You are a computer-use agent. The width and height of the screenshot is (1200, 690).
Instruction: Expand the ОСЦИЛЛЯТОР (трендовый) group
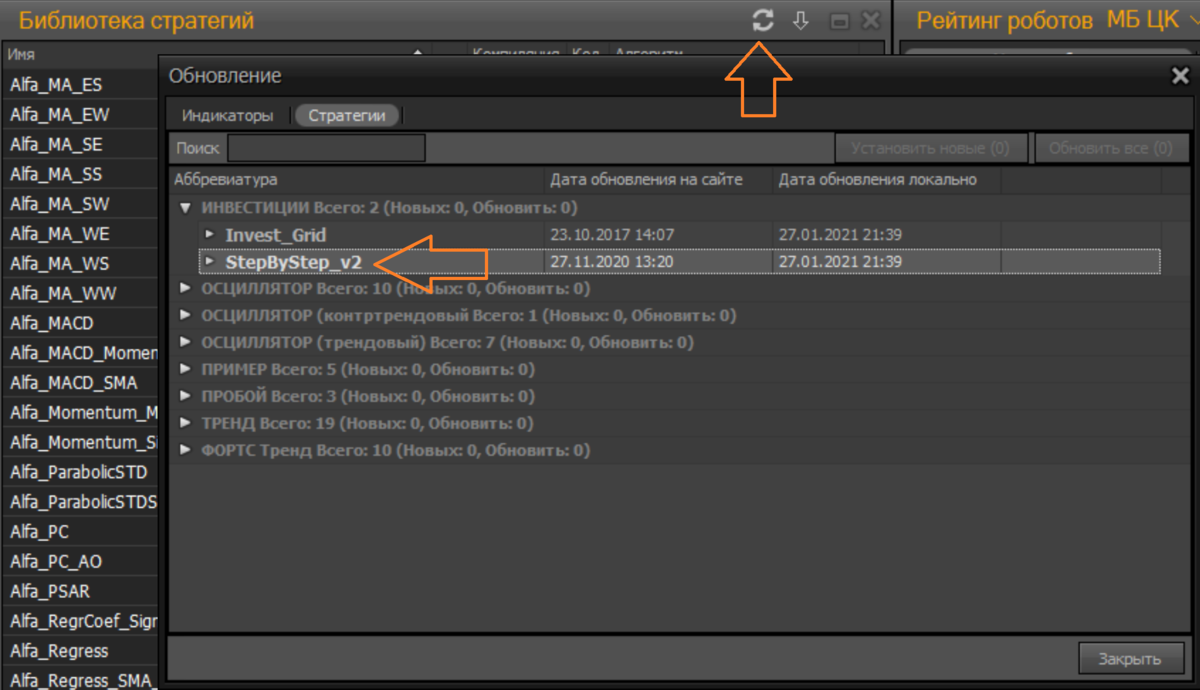[x=184, y=342]
